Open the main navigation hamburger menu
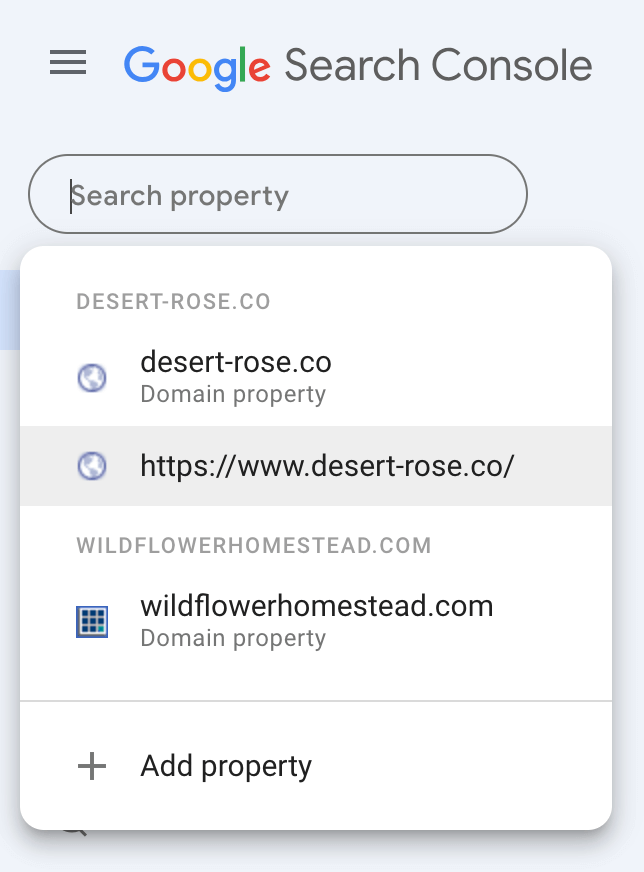The height and width of the screenshot is (872, 644). [68, 64]
